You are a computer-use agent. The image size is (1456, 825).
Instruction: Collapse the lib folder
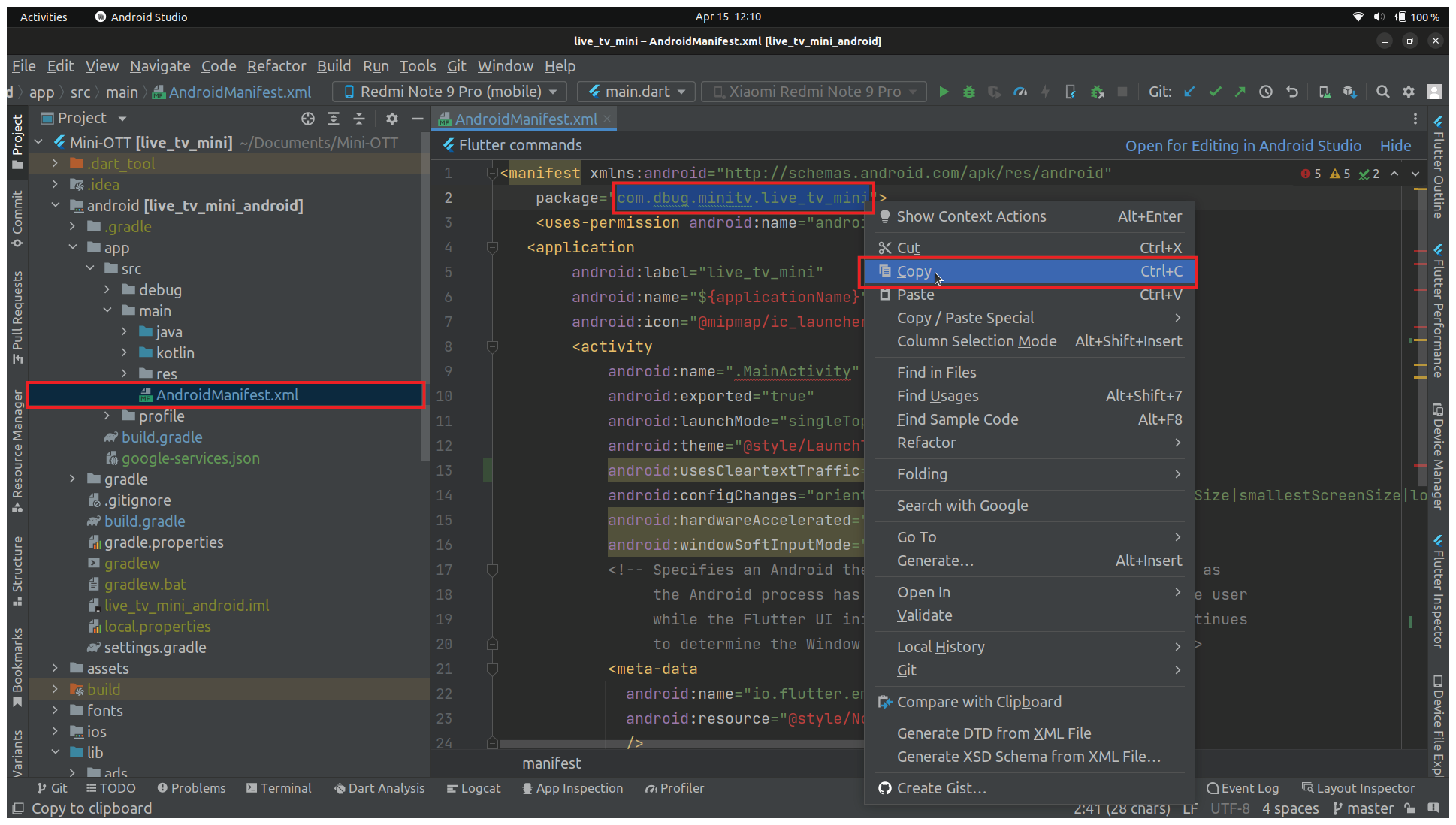55,752
